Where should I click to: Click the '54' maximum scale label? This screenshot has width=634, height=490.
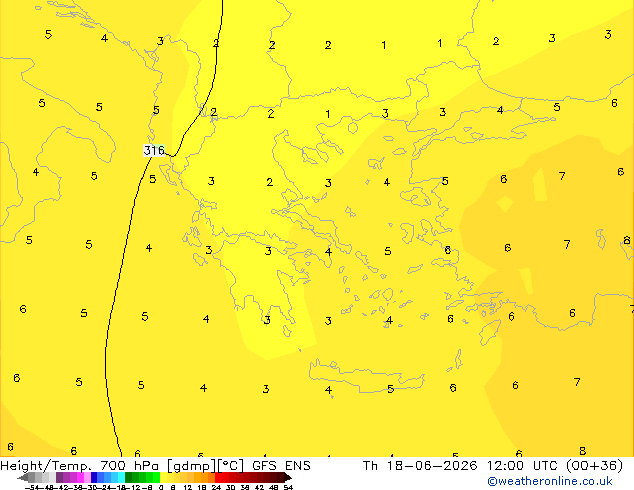point(288,487)
